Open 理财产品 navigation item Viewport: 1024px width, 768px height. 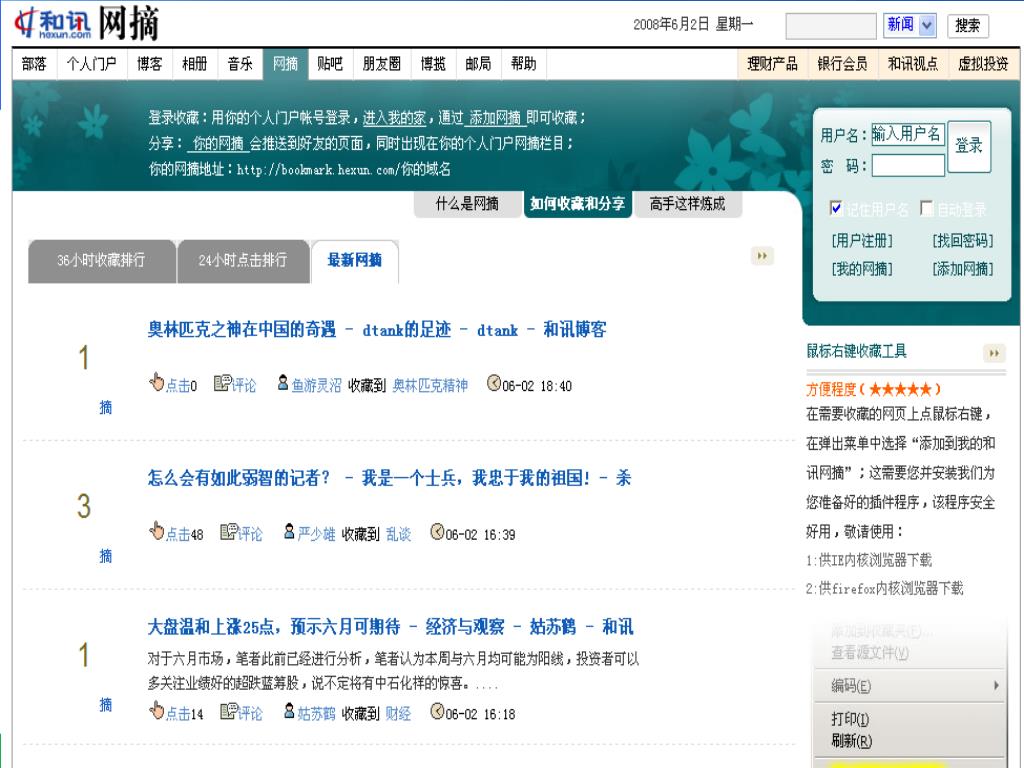(773, 64)
